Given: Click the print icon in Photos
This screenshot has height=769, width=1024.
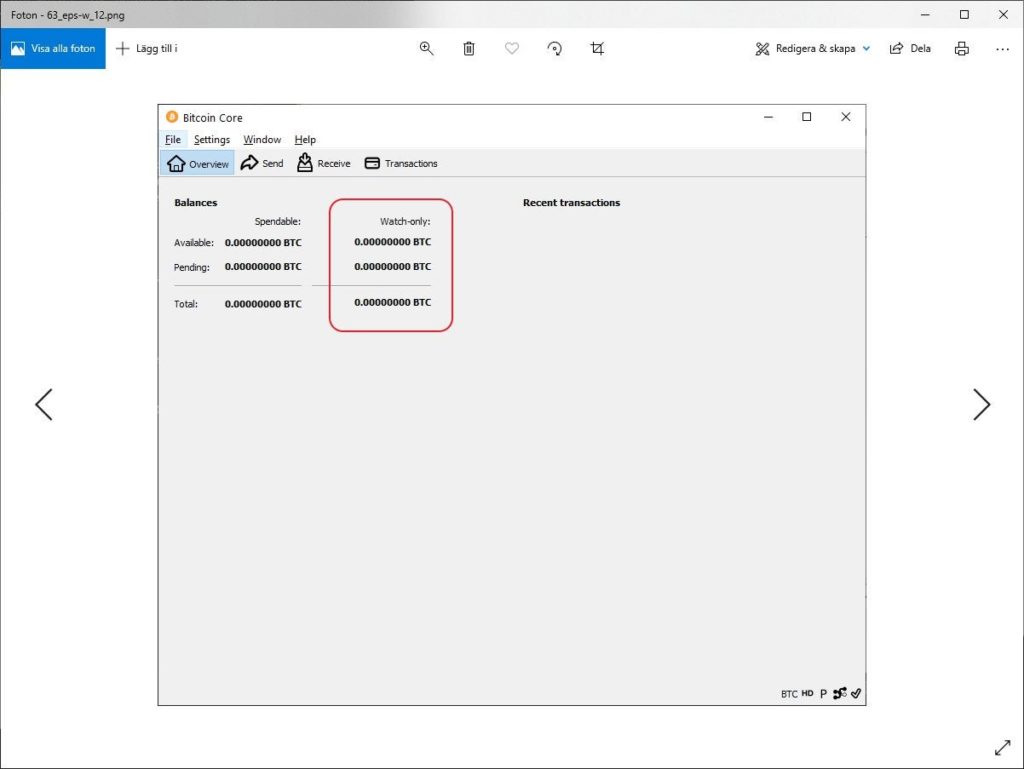Looking at the screenshot, I should pos(961,48).
